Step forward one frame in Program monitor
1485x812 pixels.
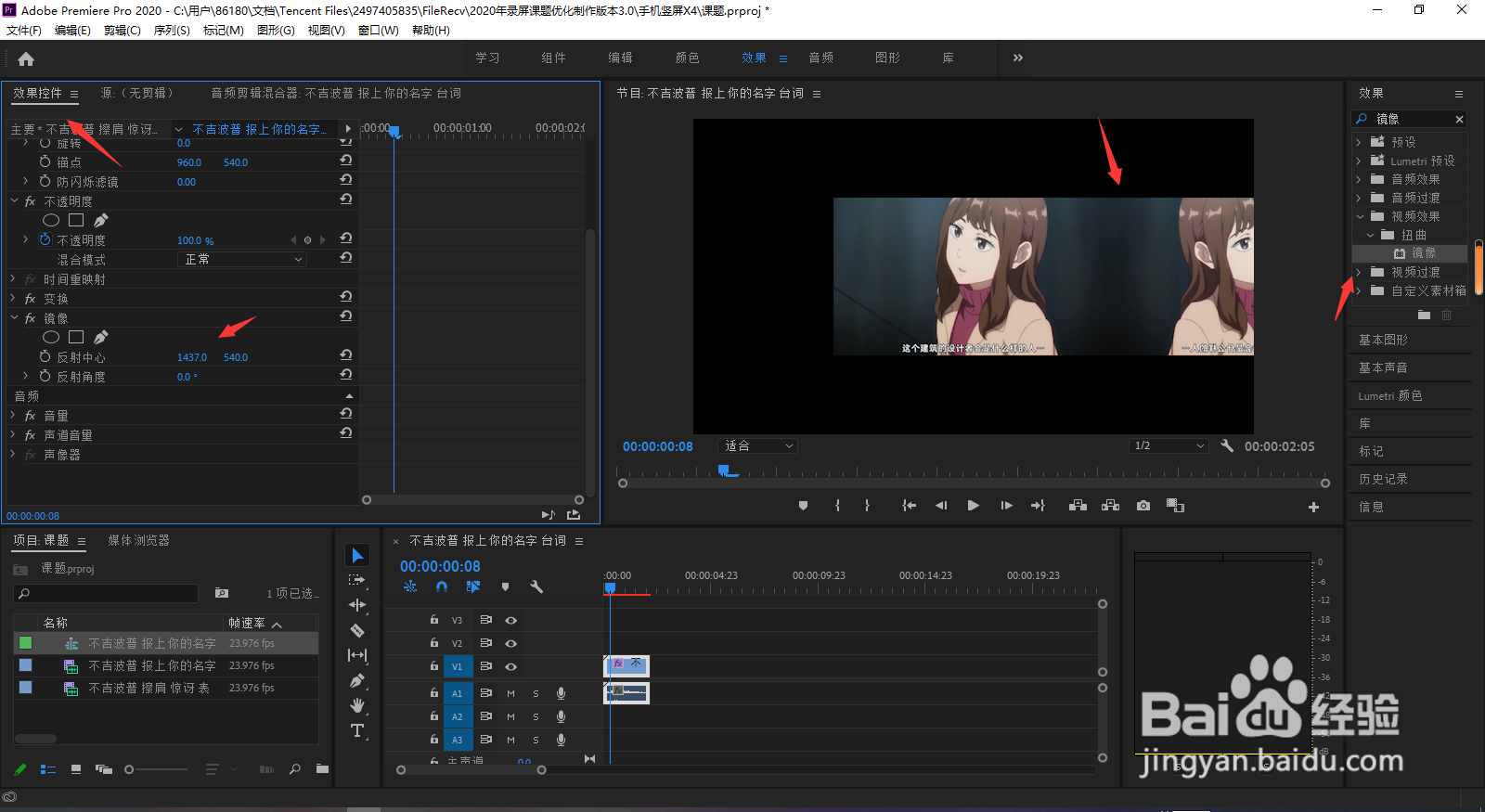(1006, 506)
